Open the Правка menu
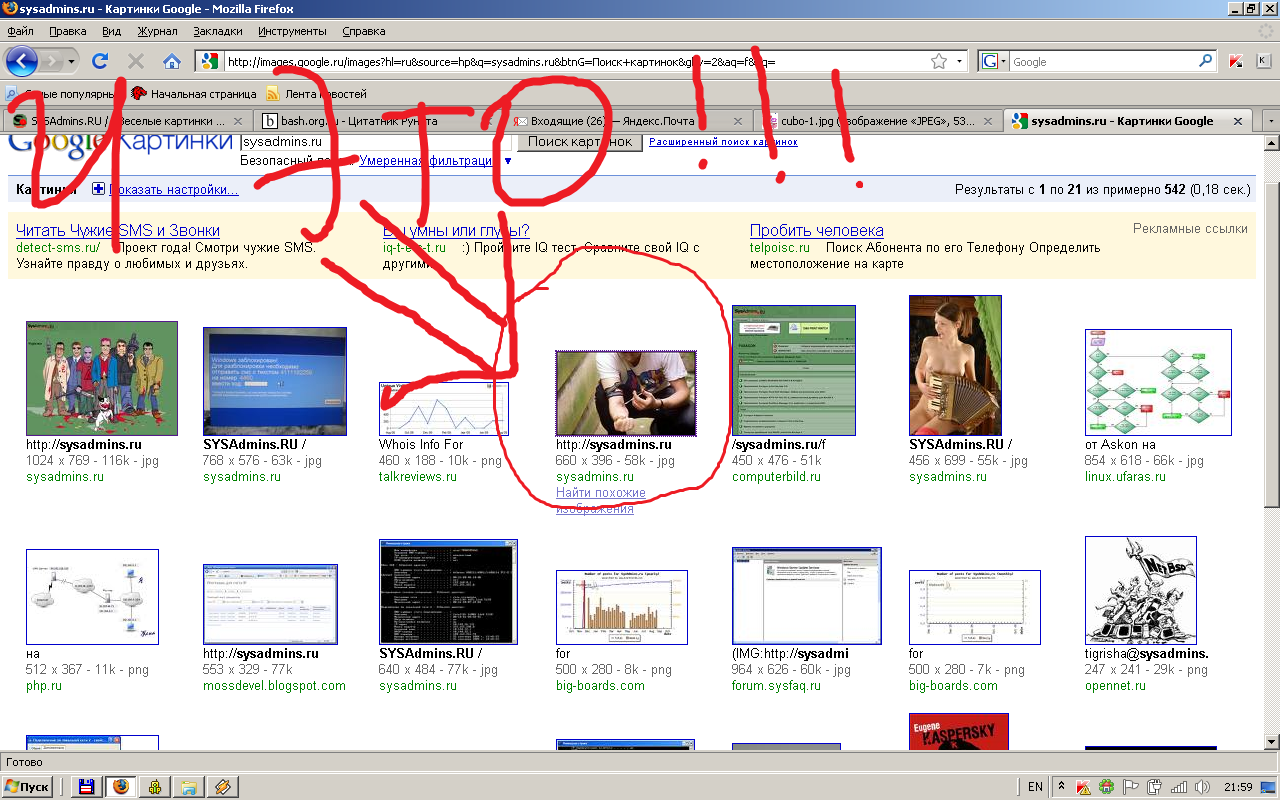1280x800 pixels. pyautogui.click(x=67, y=31)
